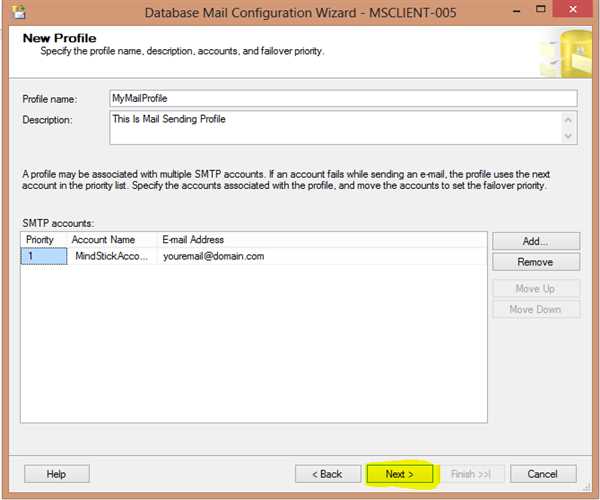Go to the next step with Next >
The height and width of the screenshot is (500, 600).
point(400,473)
